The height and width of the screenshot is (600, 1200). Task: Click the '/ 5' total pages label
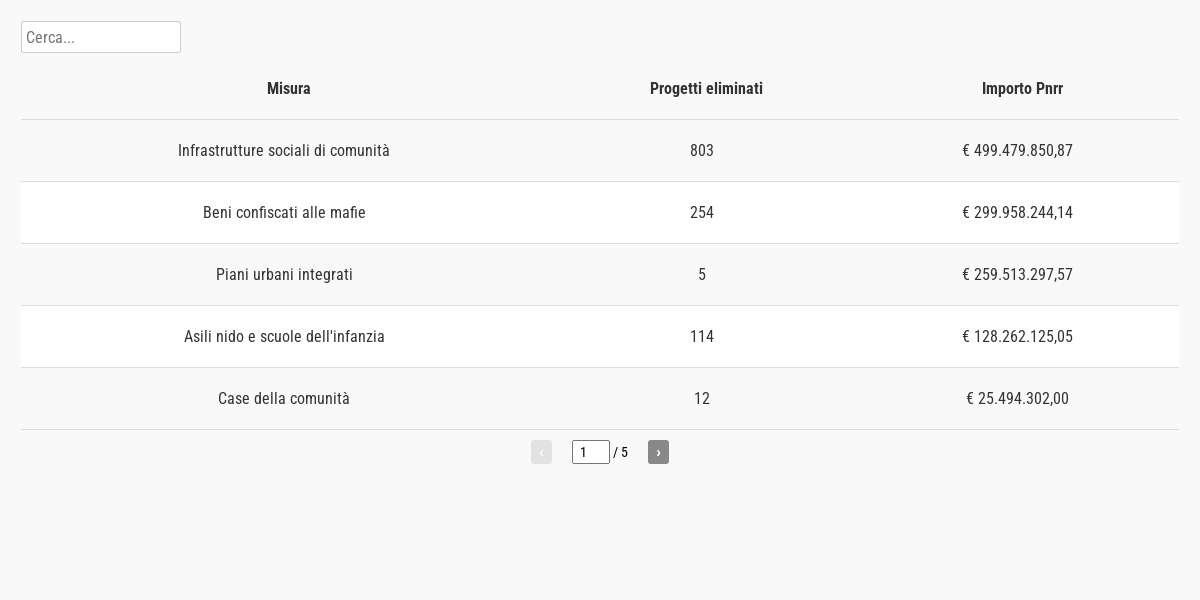[x=621, y=453]
